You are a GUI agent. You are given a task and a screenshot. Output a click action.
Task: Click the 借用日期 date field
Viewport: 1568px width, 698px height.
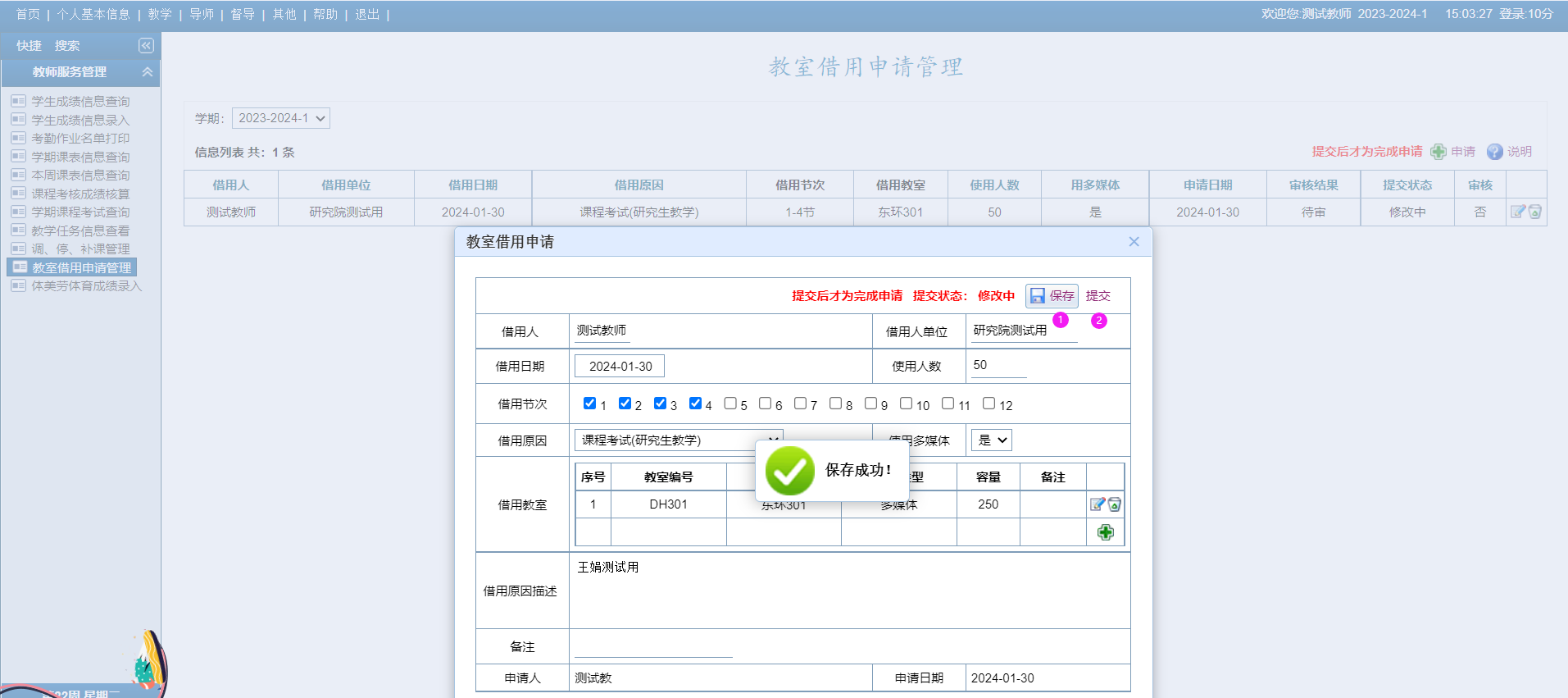620,367
